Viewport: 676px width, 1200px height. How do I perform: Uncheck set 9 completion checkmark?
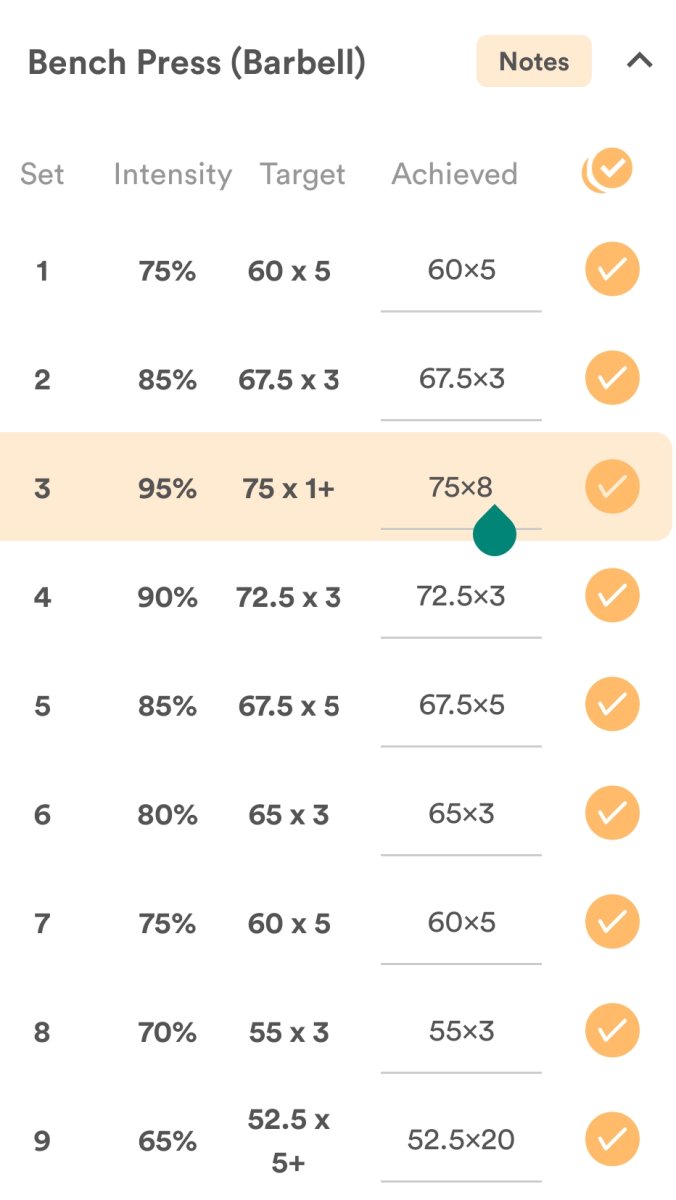tap(612, 1139)
